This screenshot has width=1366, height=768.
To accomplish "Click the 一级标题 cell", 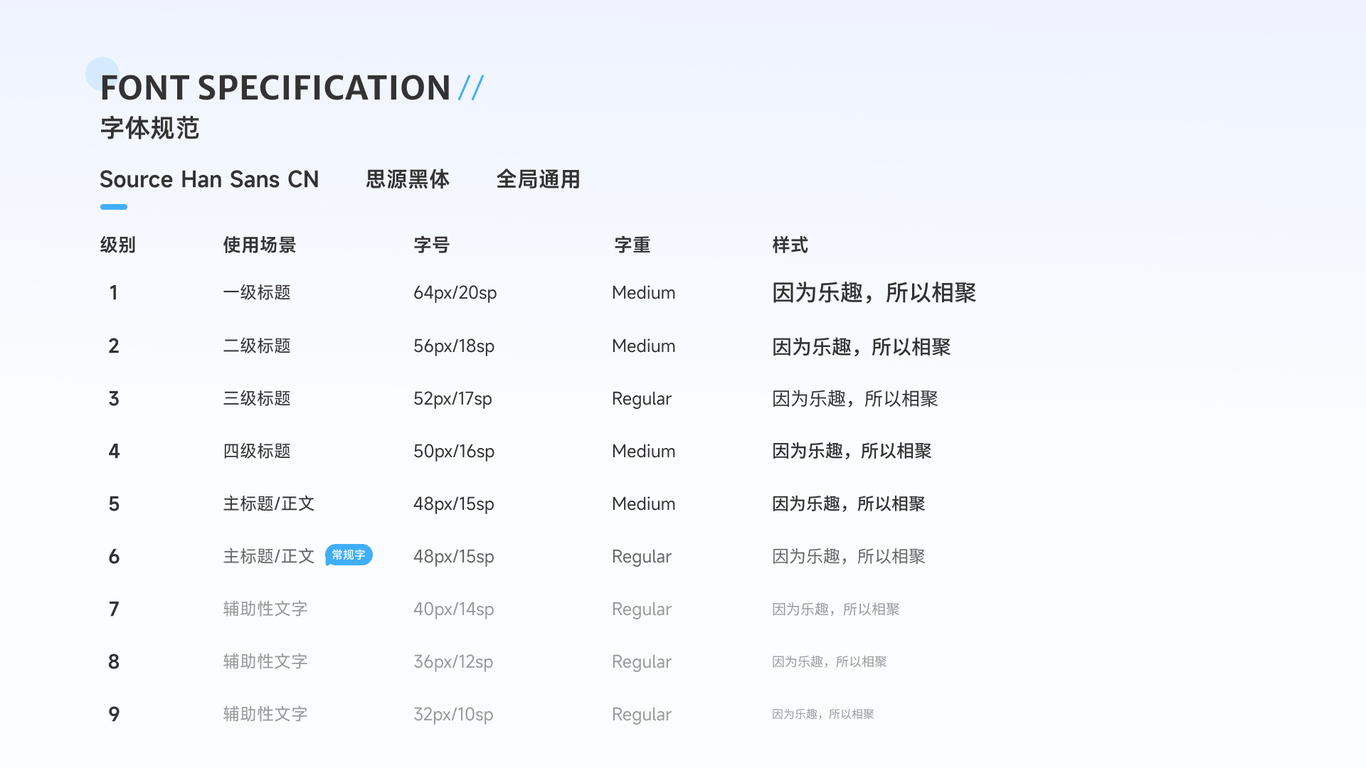I will (257, 293).
